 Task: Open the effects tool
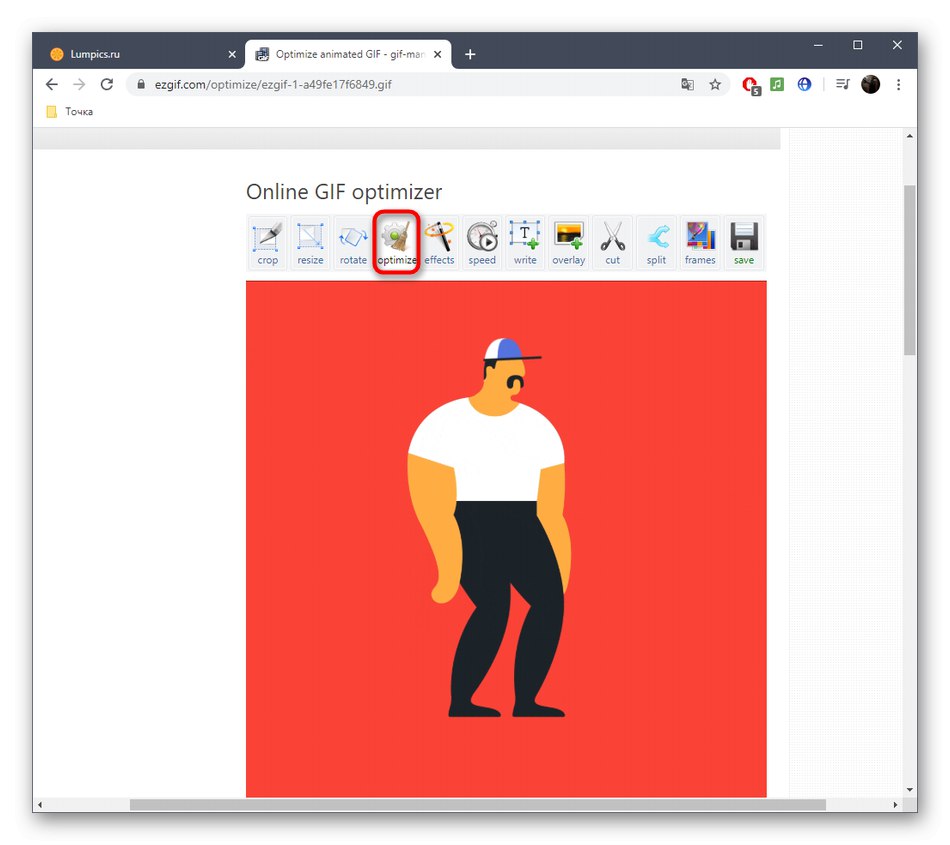pyautogui.click(x=439, y=242)
